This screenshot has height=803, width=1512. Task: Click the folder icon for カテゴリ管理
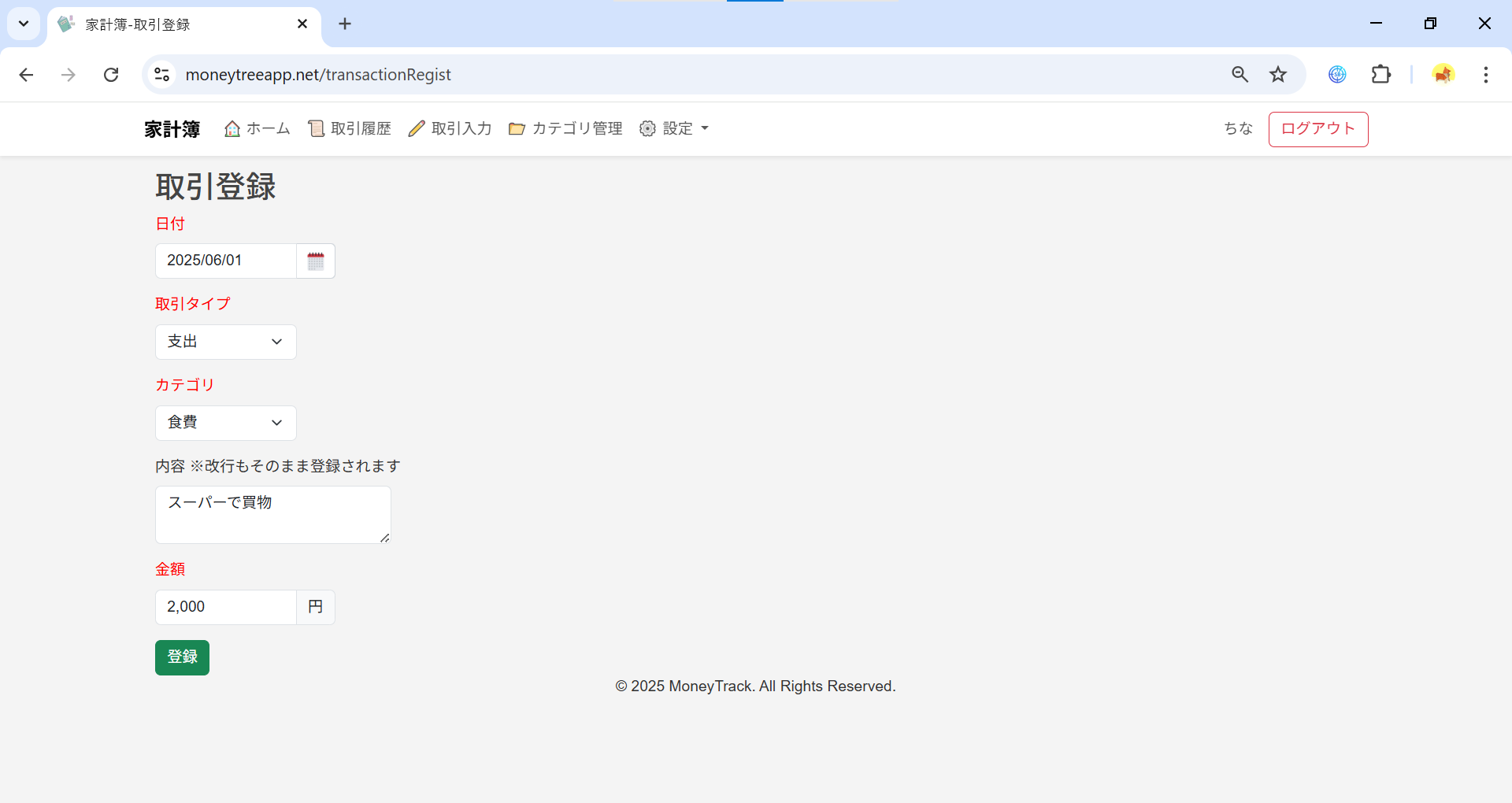(x=517, y=129)
